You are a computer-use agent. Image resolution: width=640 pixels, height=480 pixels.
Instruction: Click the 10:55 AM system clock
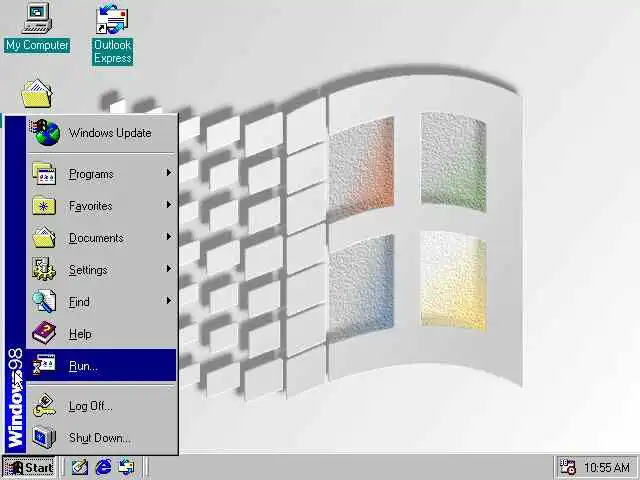[x=607, y=468]
